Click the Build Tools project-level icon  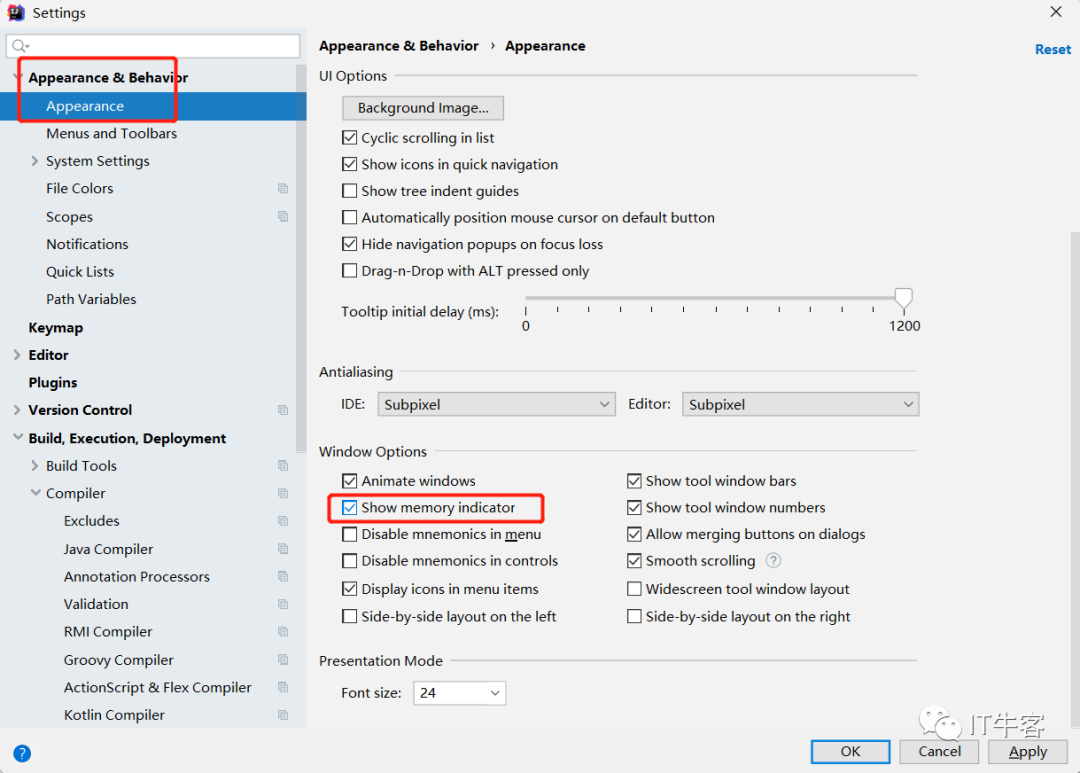tap(283, 466)
